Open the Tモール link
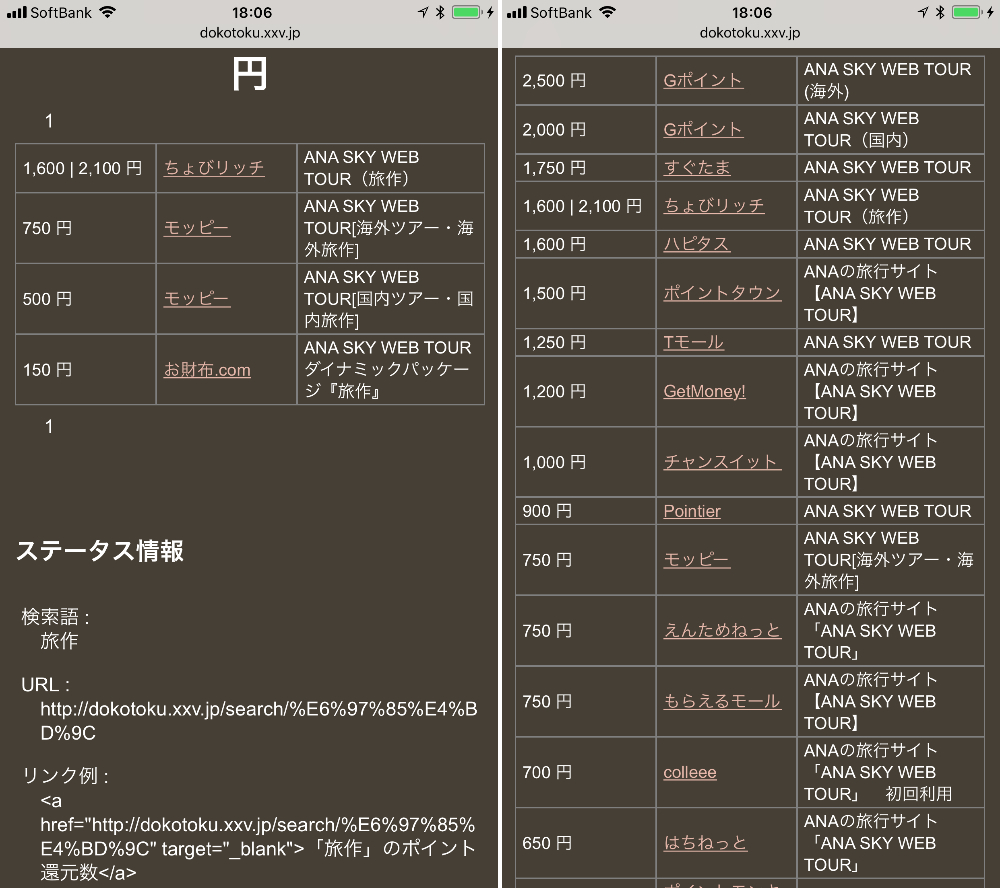 click(x=693, y=342)
